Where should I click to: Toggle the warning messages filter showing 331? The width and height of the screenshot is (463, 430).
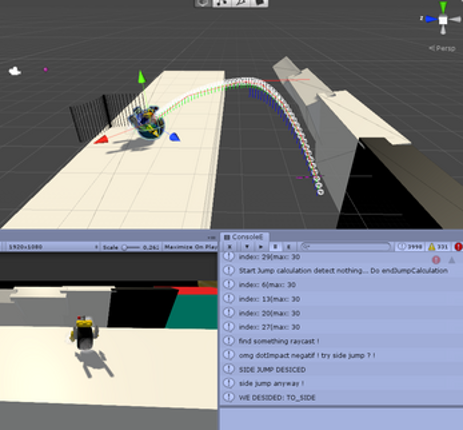(x=438, y=247)
